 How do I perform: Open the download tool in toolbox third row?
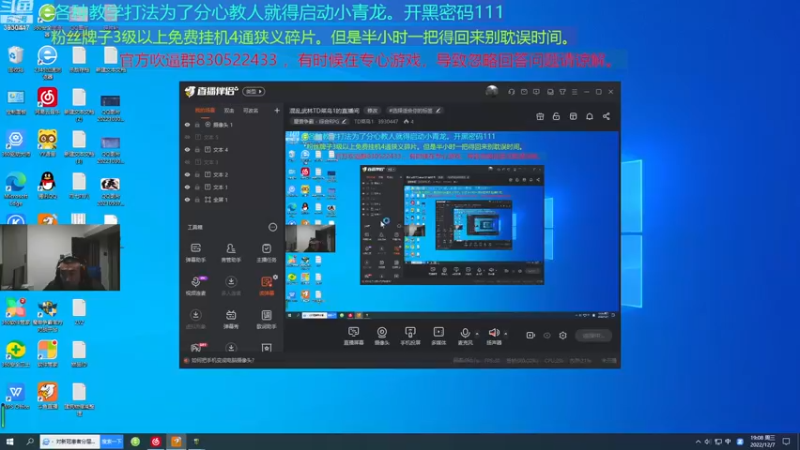(x=195, y=319)
